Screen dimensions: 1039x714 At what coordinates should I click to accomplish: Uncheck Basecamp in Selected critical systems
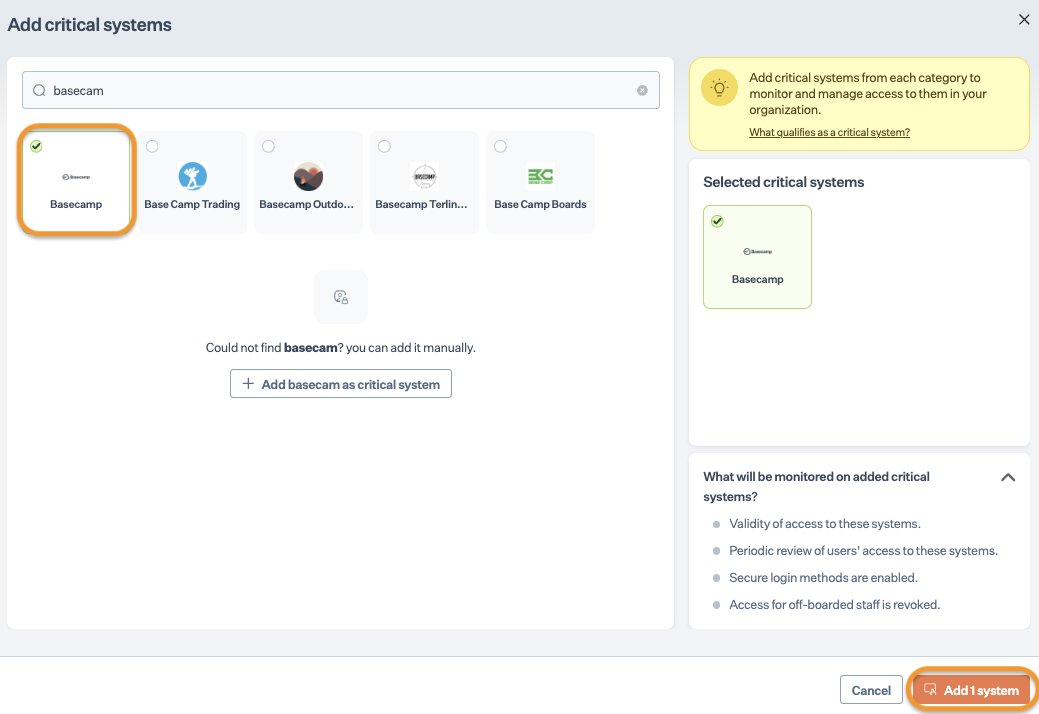[718, 221]
